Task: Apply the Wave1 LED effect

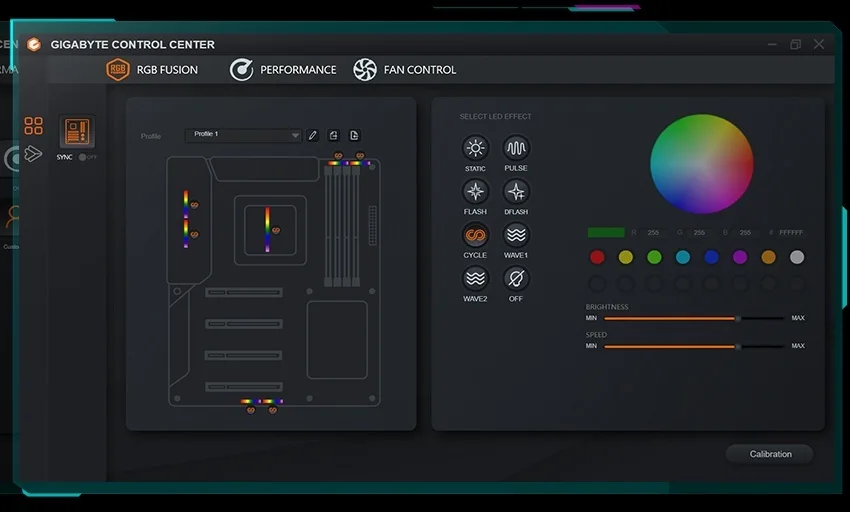Action: 515,236
